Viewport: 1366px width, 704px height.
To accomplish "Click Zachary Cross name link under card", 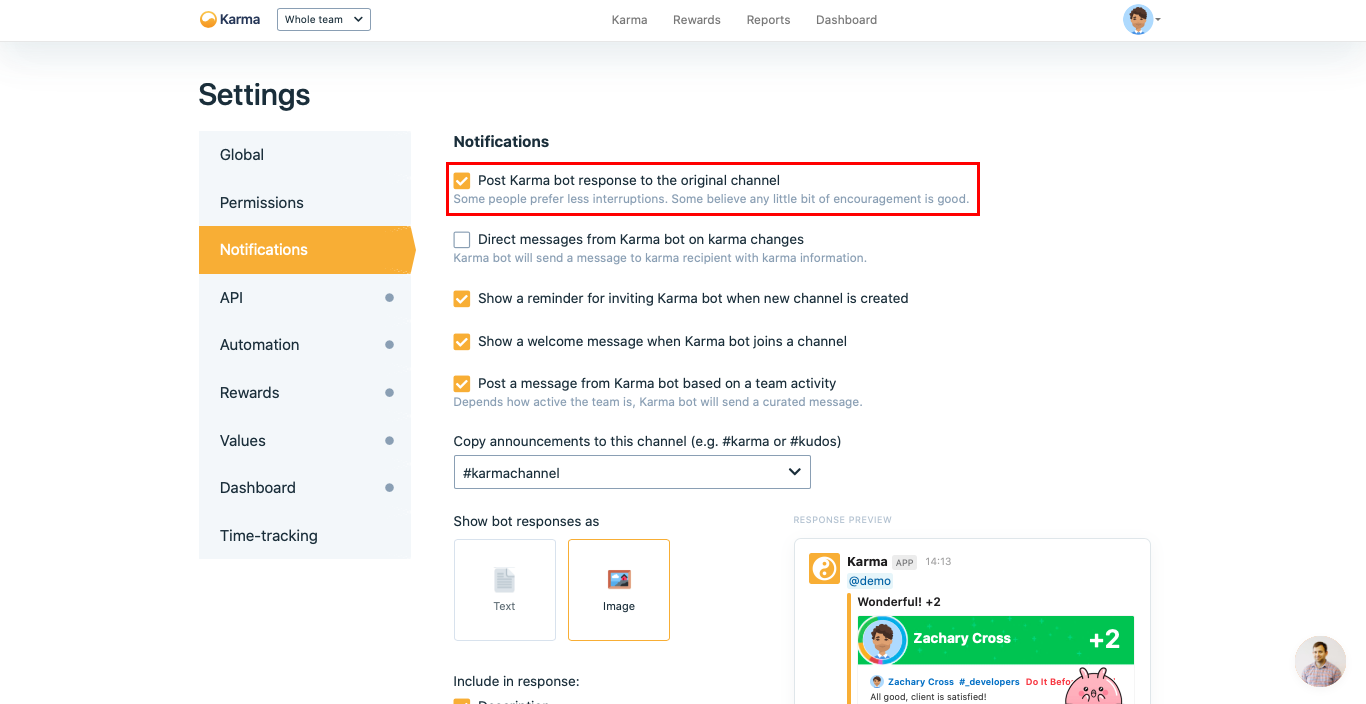I will 921,682.
